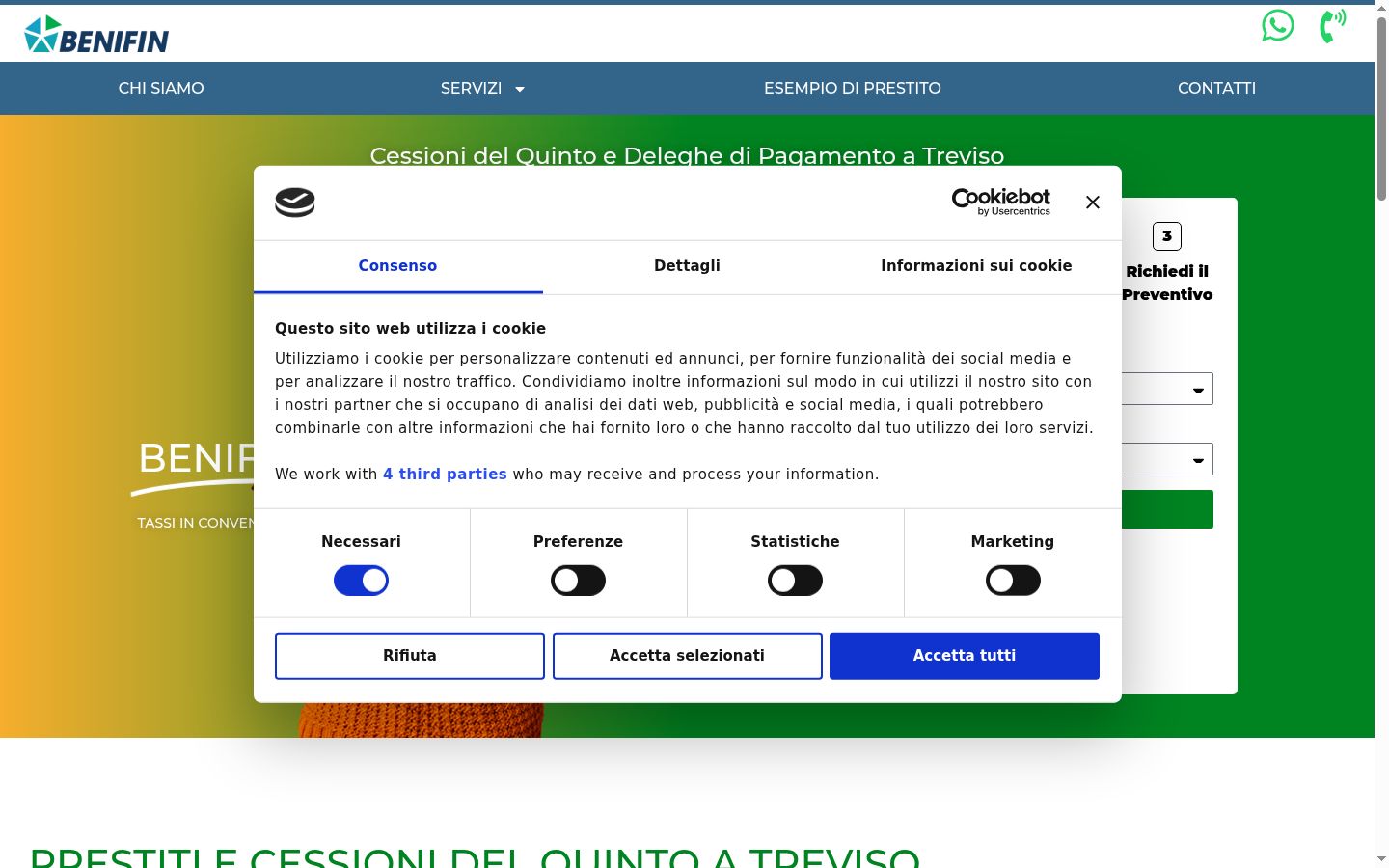Image resolution: width=1389 pixels, height=868 pixels.
Task: Expand the Servizi menu dropdown arrow
Action: [x=520, y=89]
